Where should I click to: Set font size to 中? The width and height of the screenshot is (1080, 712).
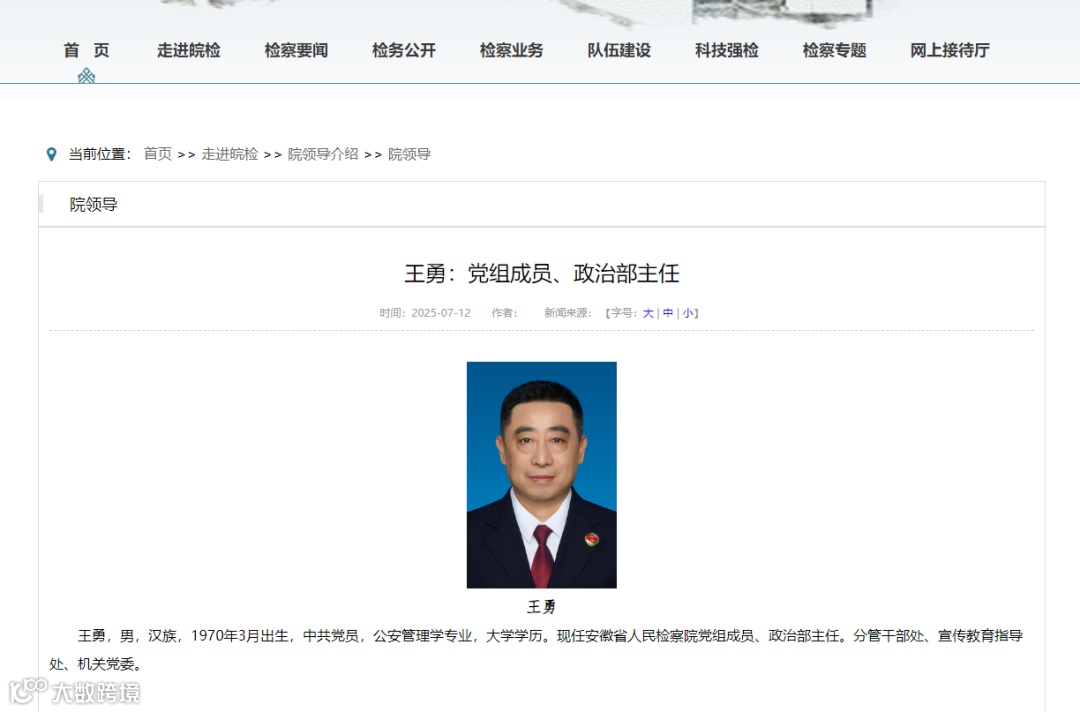click(x=667, y=313)
